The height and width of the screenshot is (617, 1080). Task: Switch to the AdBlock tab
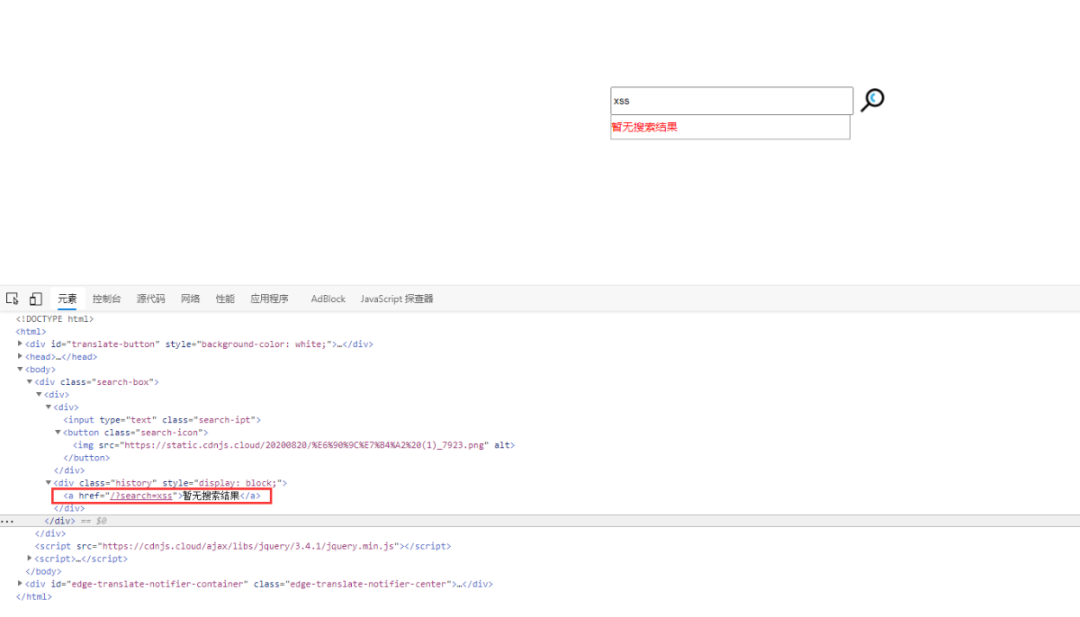coord(328,299)
